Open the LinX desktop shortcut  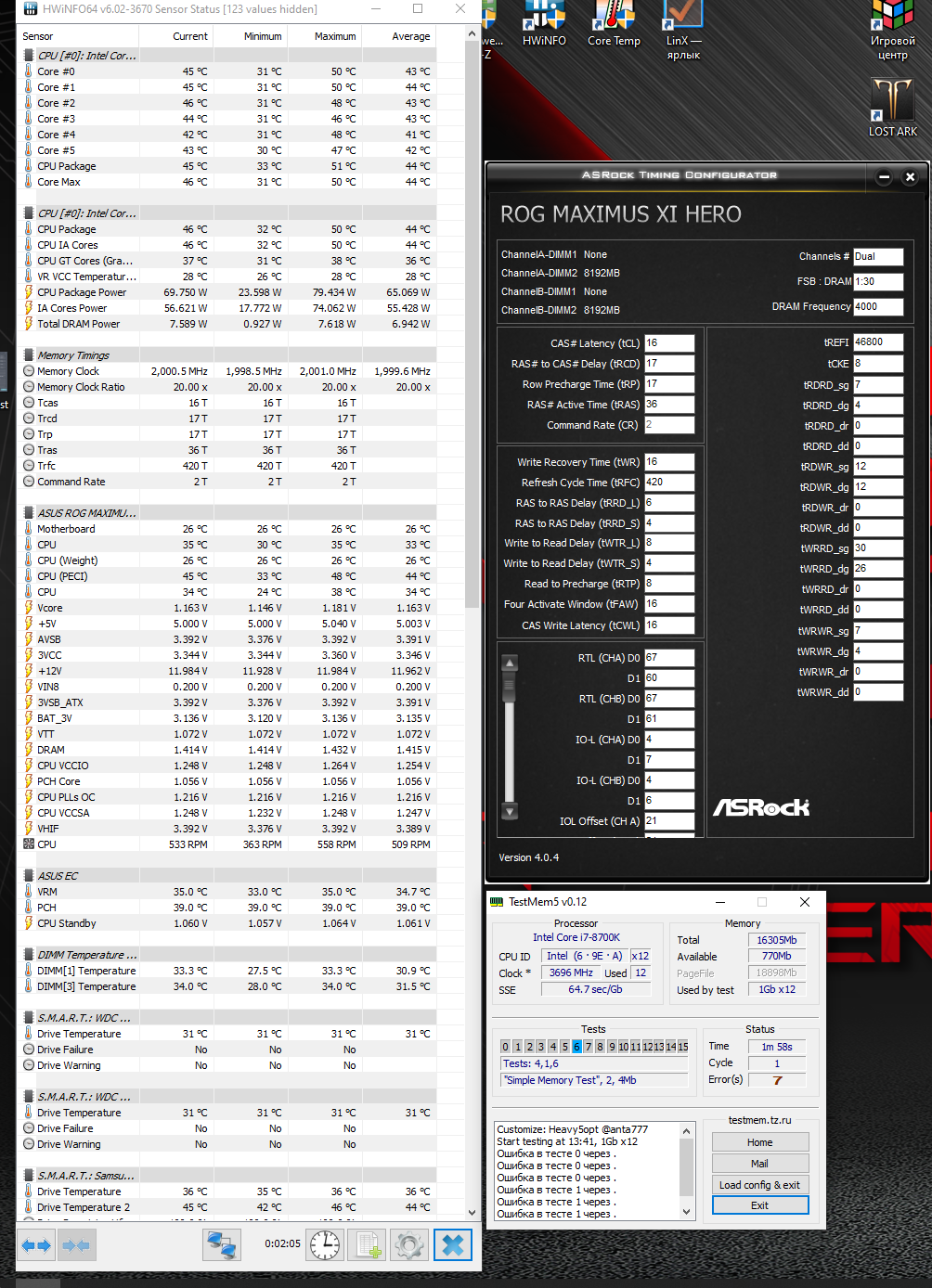pyautogui.click(x=683, y=30)
